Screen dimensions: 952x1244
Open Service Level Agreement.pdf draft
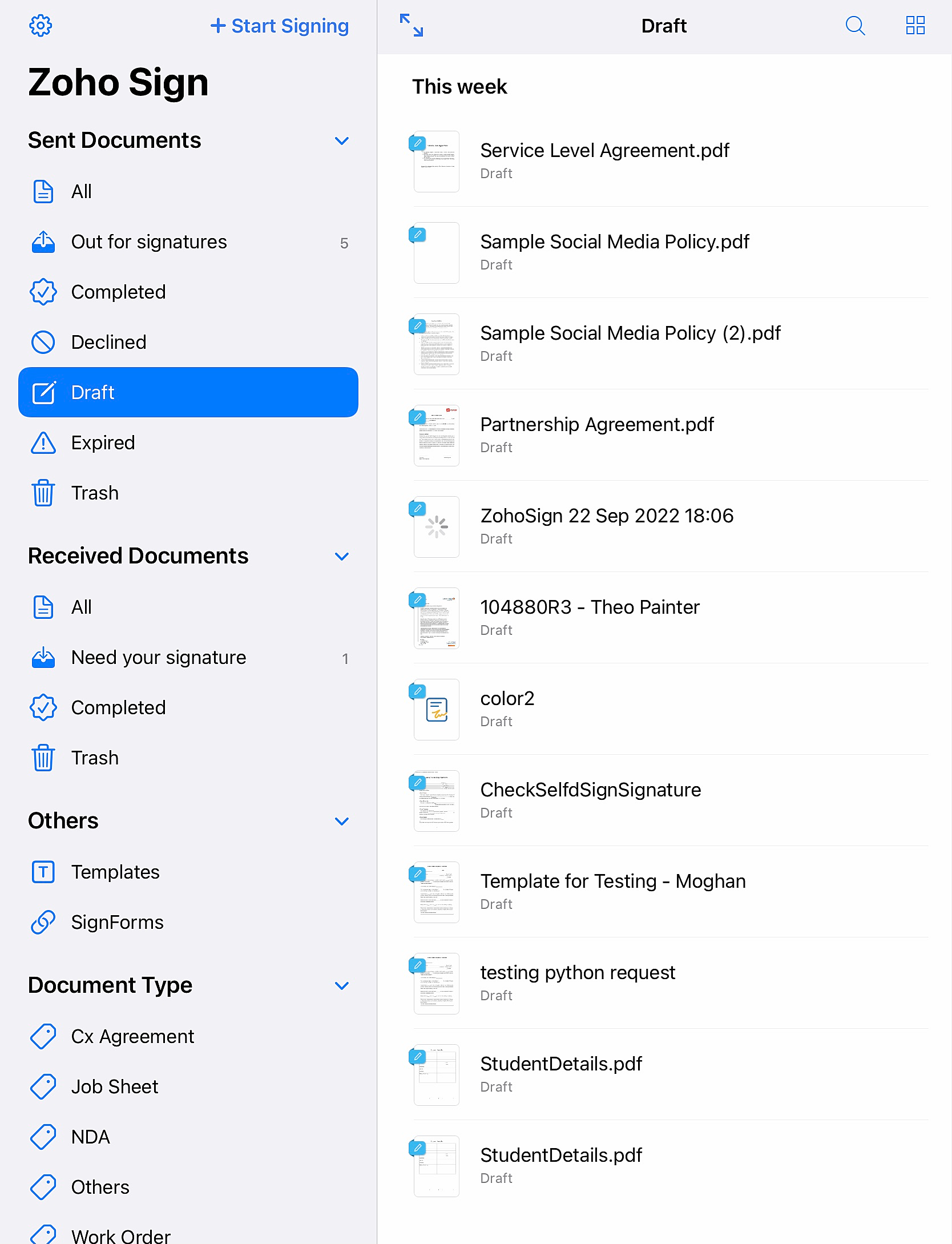coord(665,161)
